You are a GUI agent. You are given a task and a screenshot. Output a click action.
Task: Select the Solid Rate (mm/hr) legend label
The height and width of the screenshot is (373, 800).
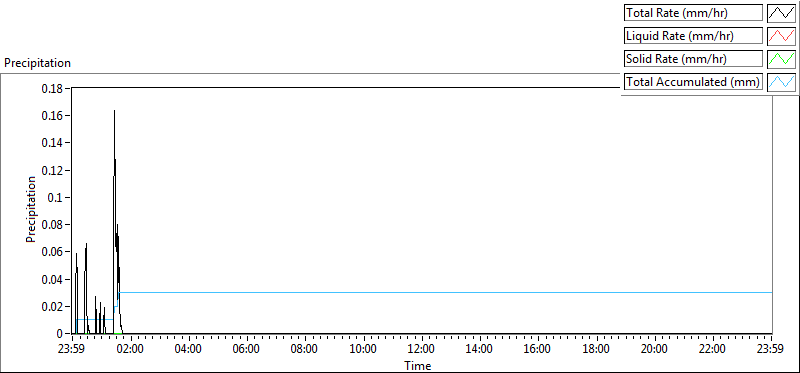(x=693, y=59)
